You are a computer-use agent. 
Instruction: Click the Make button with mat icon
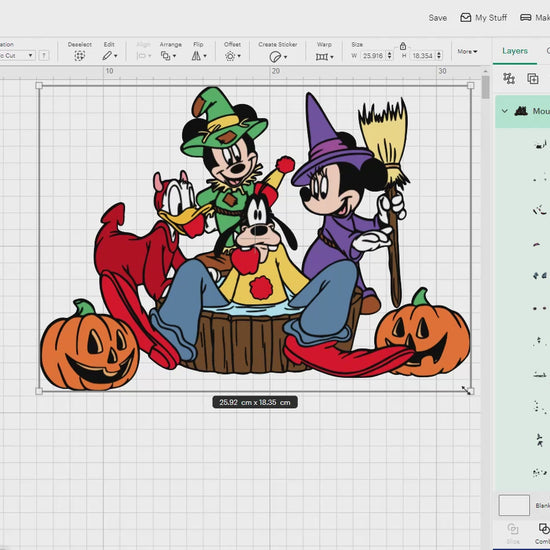[x=535, y=18]
